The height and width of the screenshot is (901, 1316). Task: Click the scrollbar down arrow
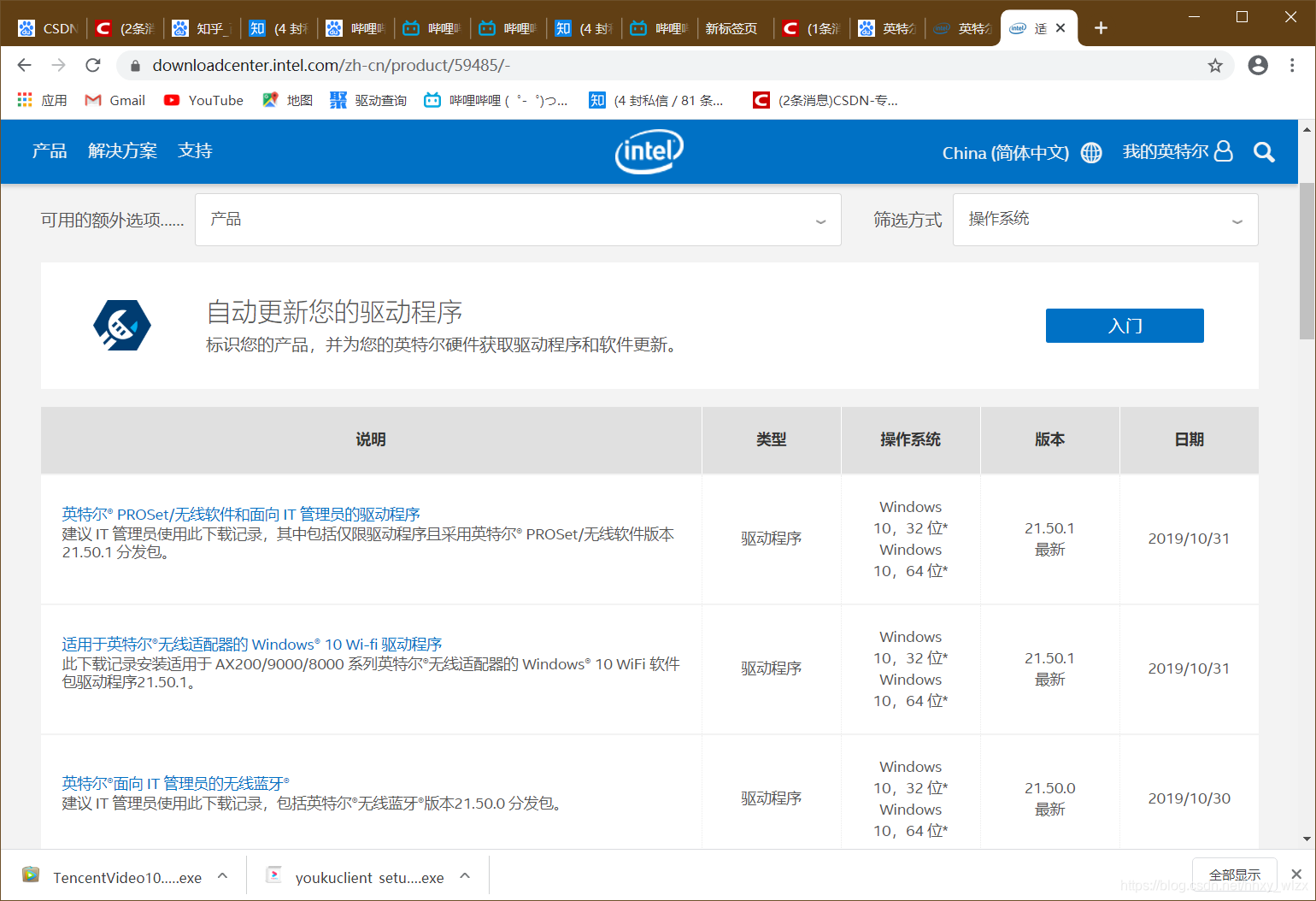[1307, 839]
